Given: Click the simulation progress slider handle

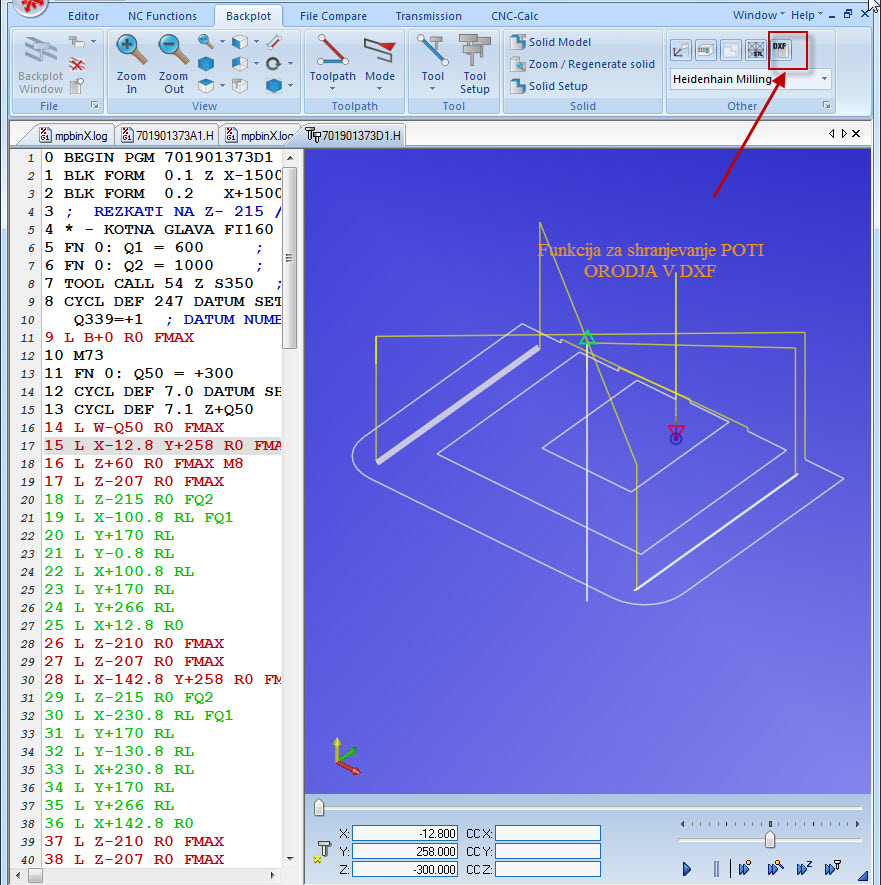Looking at the screenshot, I should 319,808.
